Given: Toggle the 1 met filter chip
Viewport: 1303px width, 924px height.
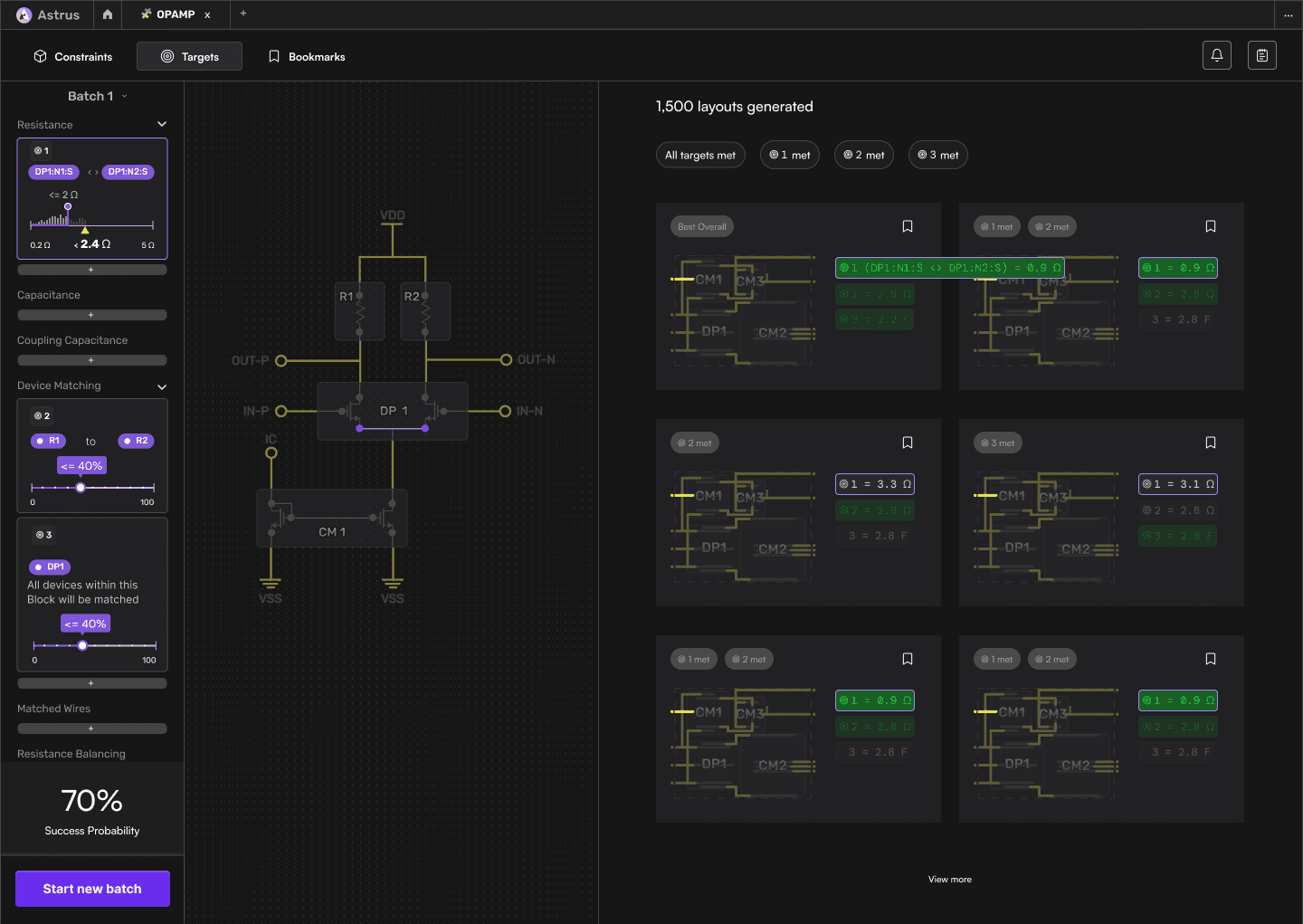Looking at the screenshot, I should click(790, 155).
